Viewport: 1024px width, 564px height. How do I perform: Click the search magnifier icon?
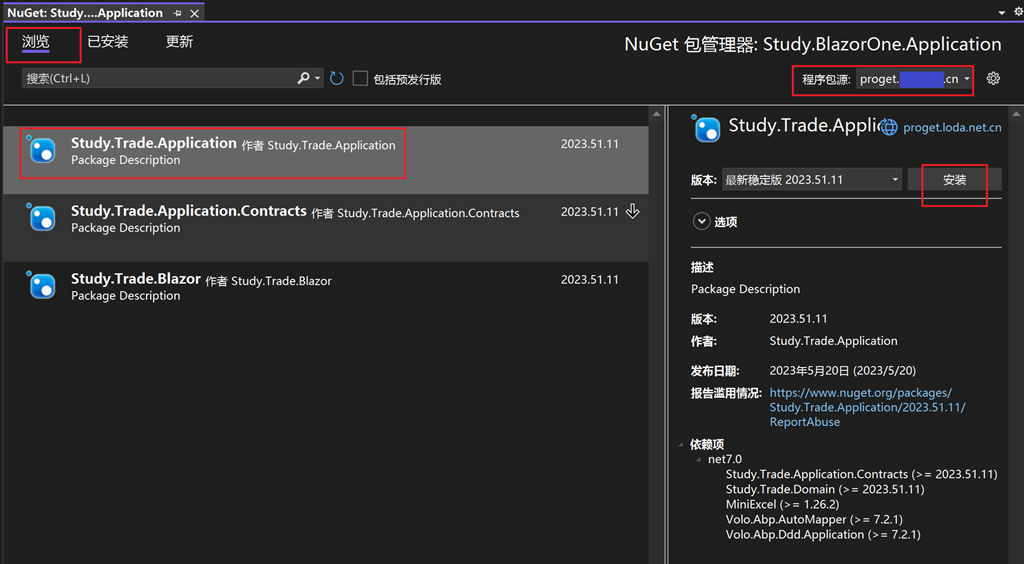tap(303, 78)
